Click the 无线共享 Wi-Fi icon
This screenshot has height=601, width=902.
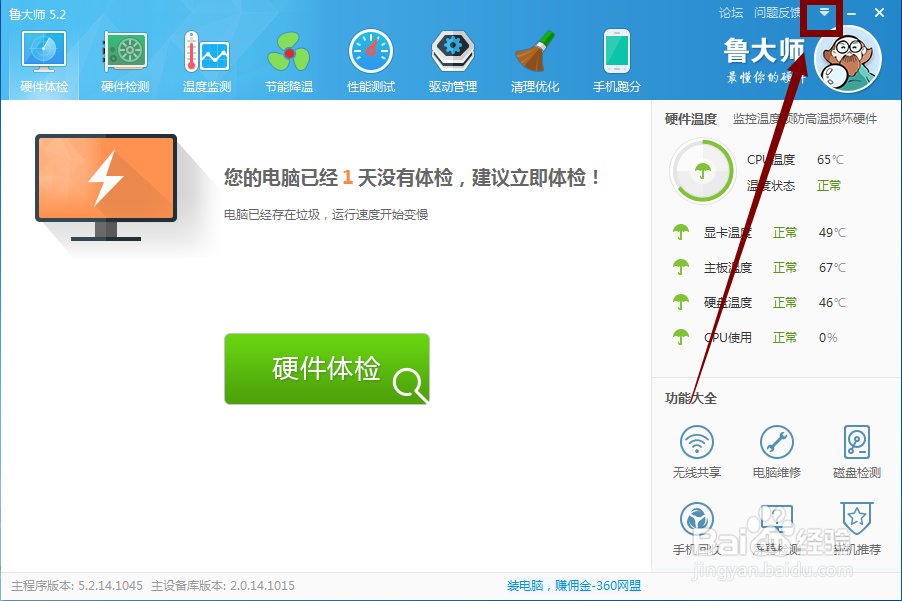click(x=697, y=442)
